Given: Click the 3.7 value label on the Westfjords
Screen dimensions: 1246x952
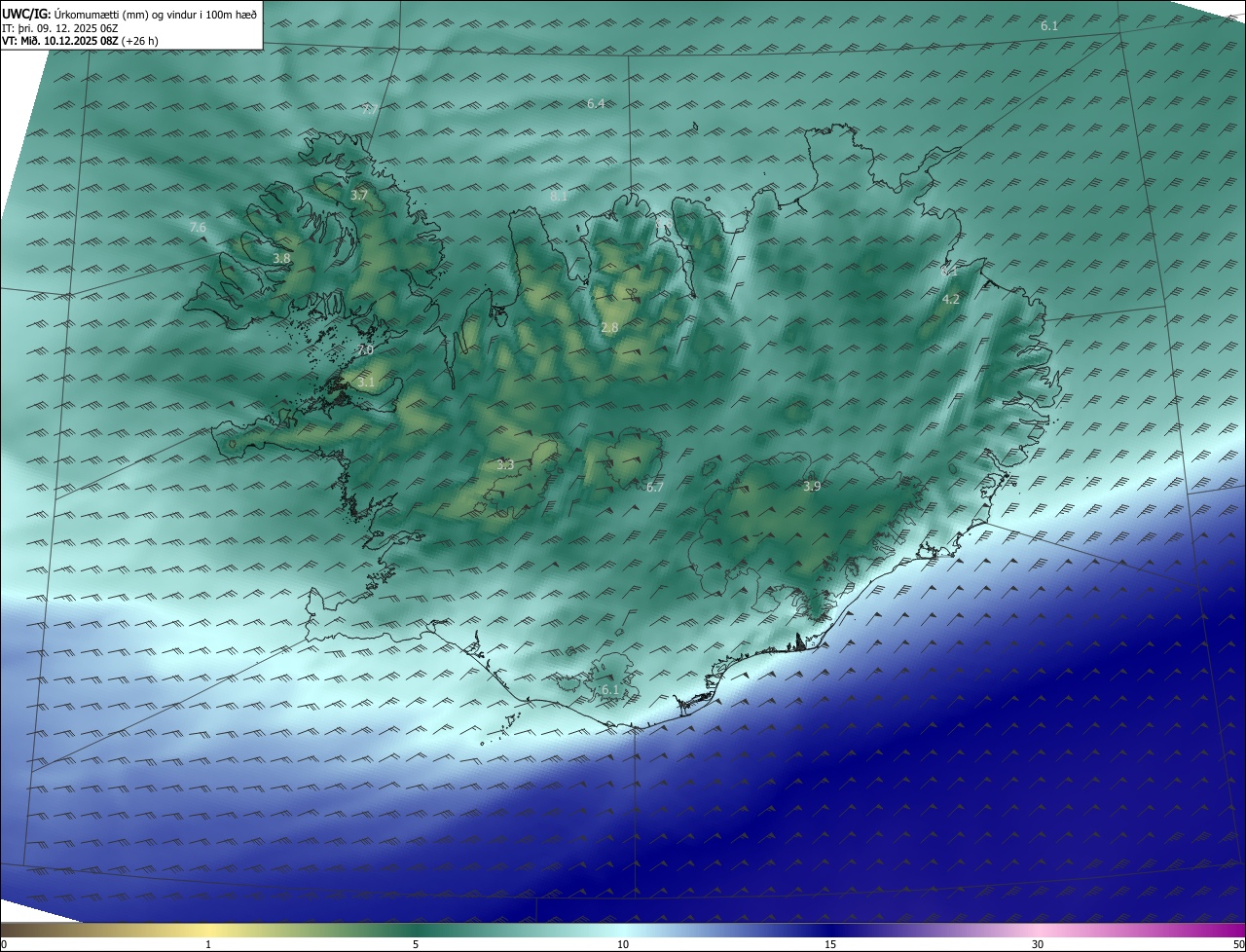Looking at the screenshot, I should [x=359, y=196].
